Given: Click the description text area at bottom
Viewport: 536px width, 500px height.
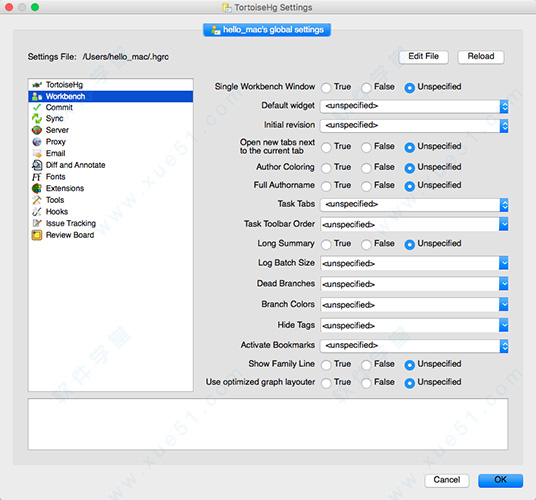Looking at the screenshot, I should (x=268, y=424).
